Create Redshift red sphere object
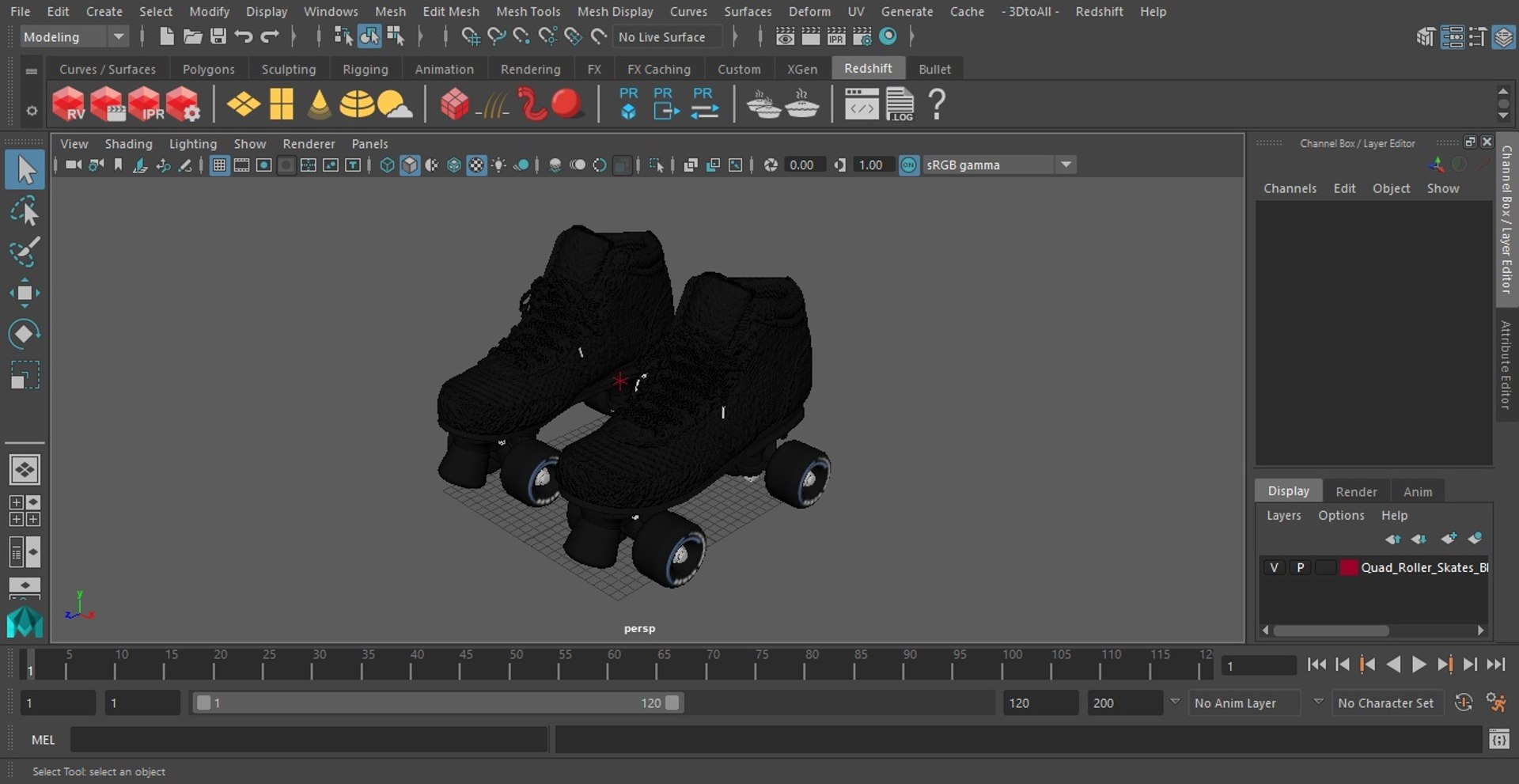 566,104
